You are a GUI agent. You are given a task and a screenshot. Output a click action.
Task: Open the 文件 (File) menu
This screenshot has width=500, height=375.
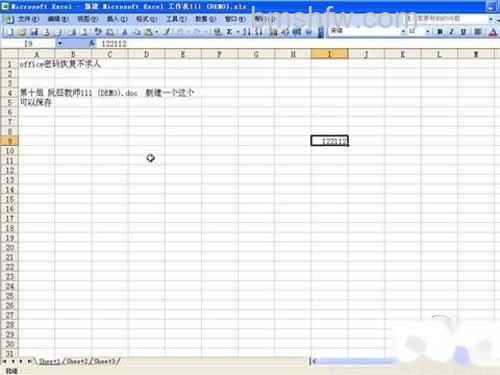pos(29,19)
